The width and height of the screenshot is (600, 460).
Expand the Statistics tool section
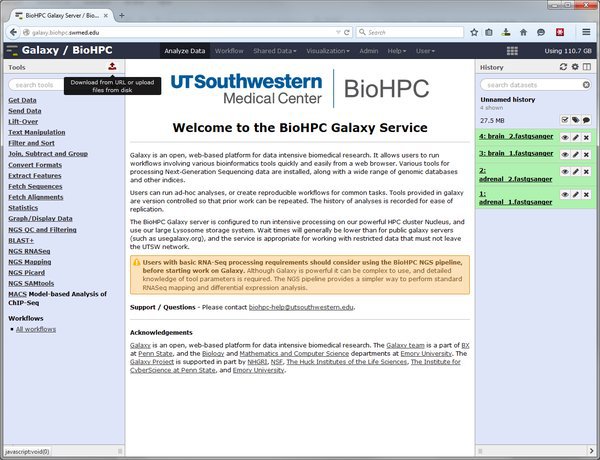(23, 208)
